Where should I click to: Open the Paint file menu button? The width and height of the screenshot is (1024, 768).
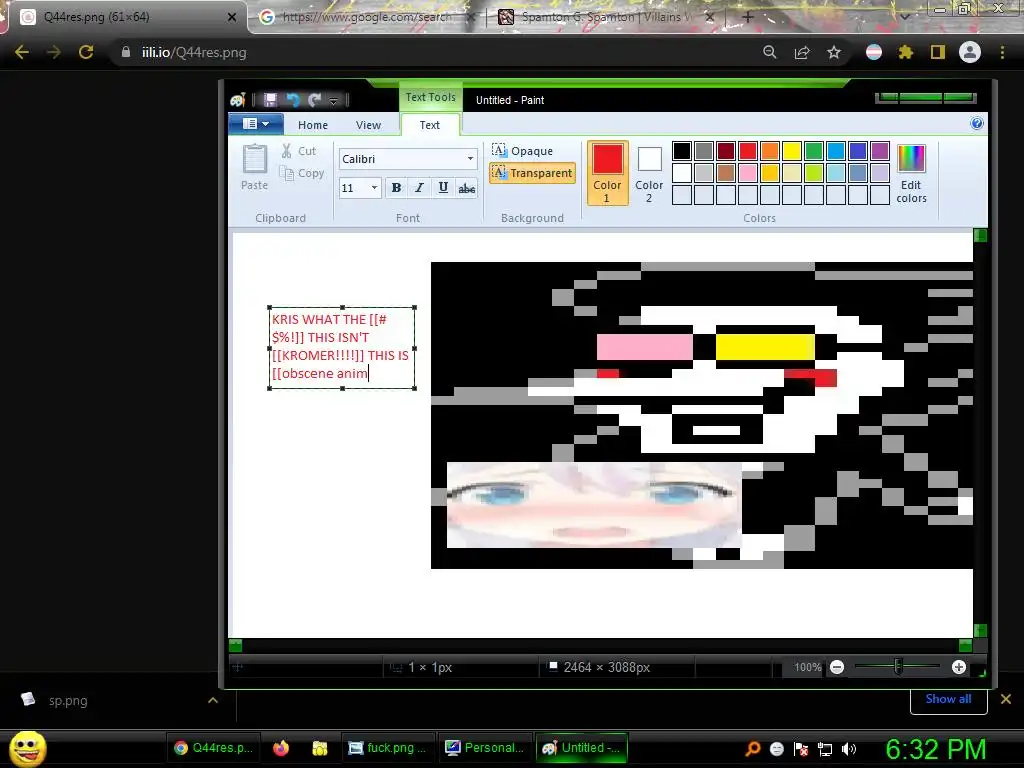(255, 123)
